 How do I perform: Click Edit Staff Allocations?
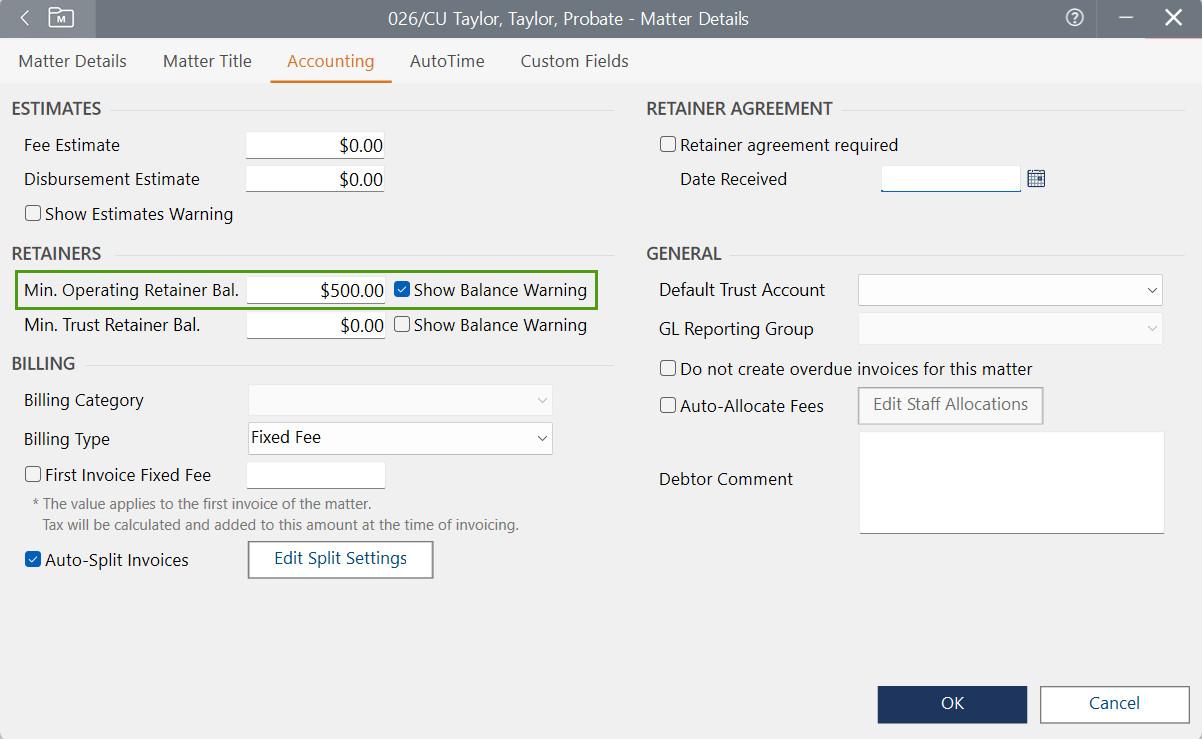pos(950,405)
